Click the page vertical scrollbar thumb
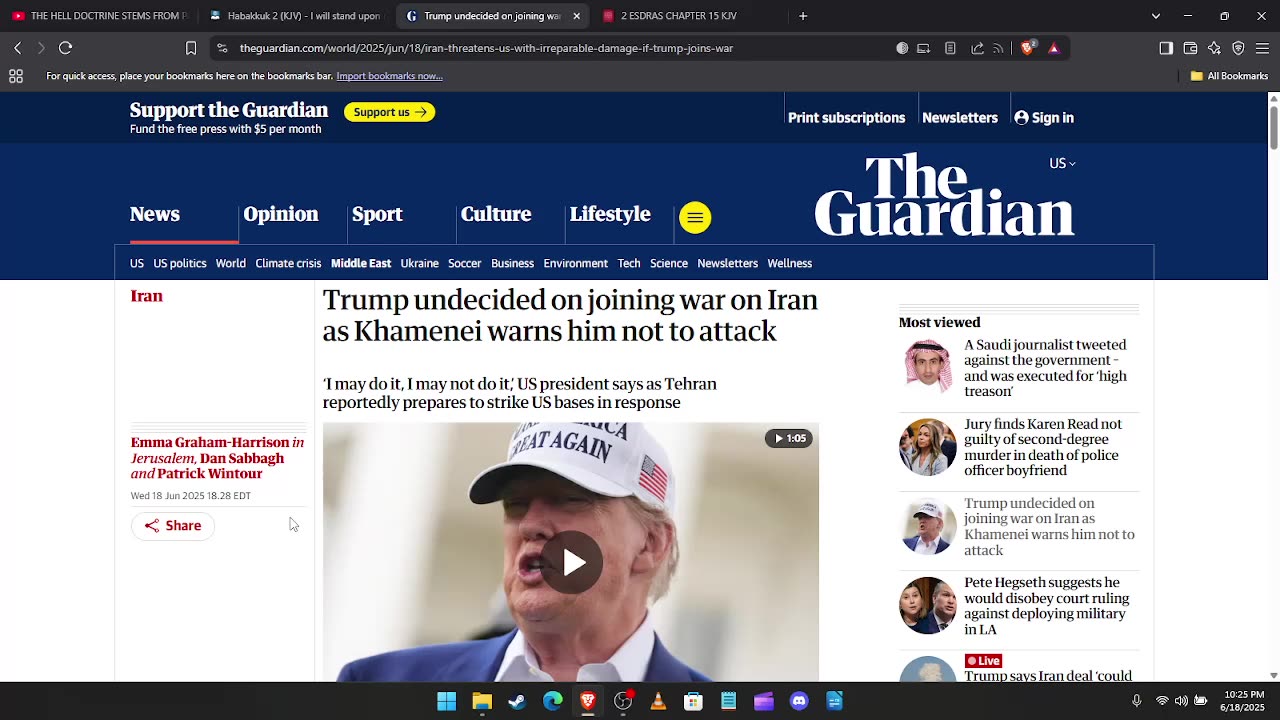Image resolution: width=1280 pixels, height=720 pixels. coord(1273,125)
